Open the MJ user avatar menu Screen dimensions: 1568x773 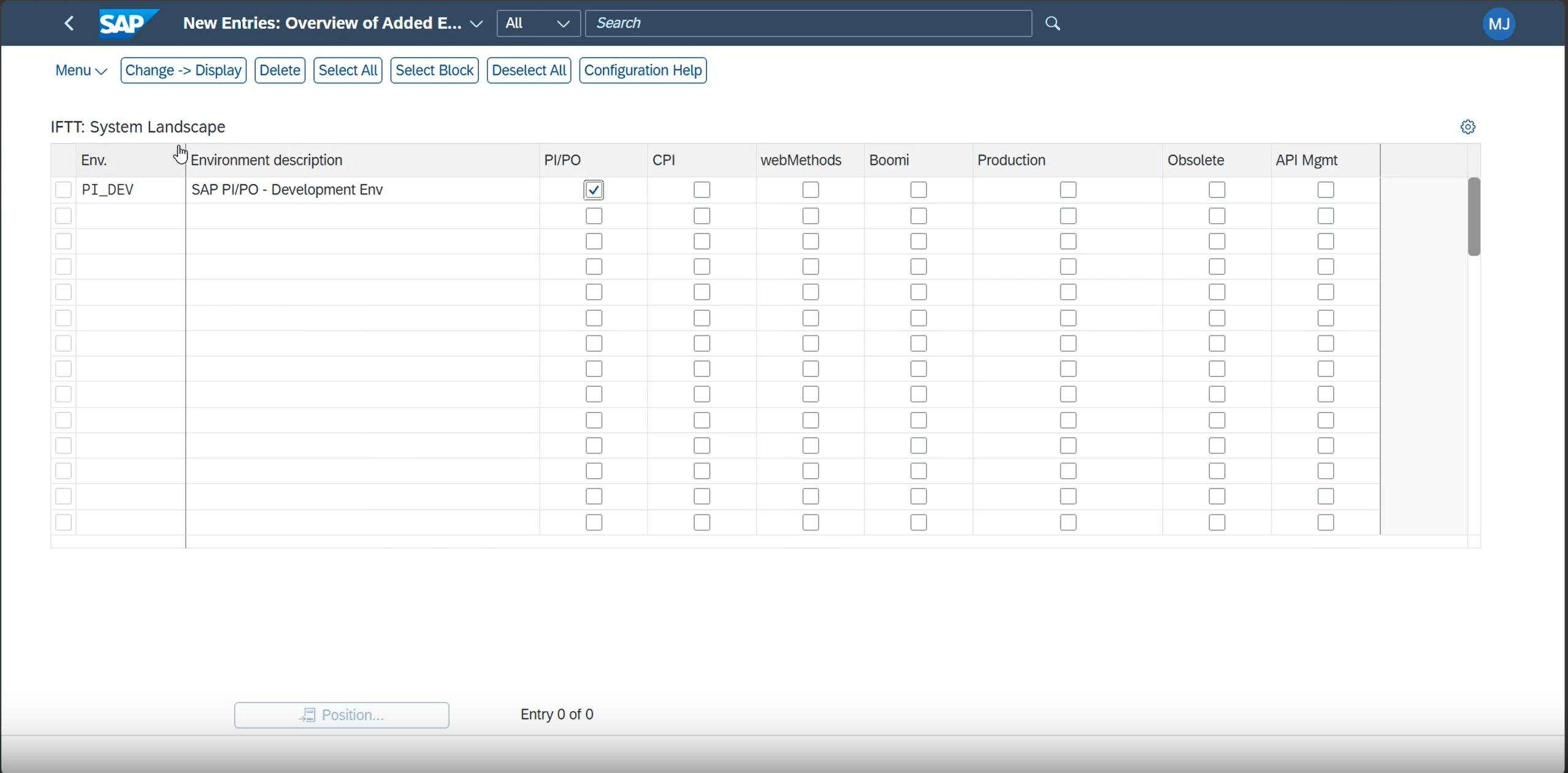1498,24
